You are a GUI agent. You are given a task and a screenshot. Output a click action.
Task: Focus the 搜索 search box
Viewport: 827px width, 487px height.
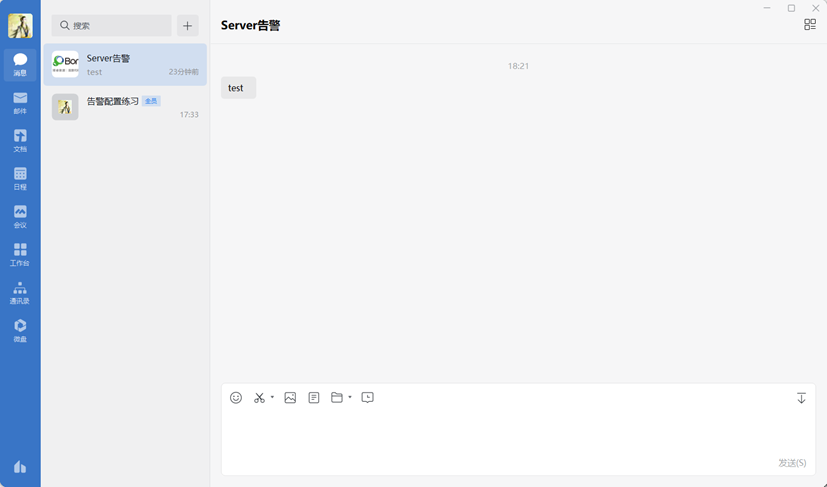point(111,25)
